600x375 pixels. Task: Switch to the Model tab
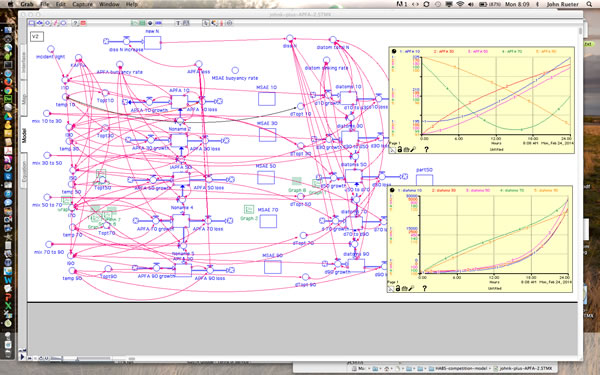[24, 135]
